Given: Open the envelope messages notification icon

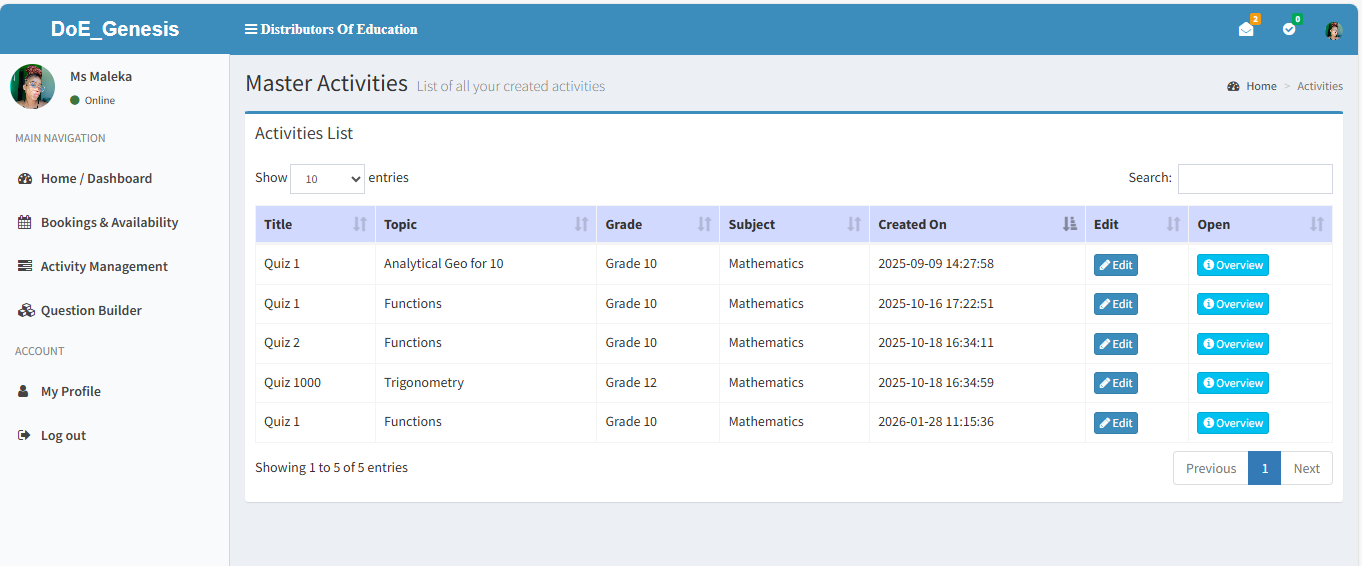Looking at the screenshot, I should [x=1246, y=29].
